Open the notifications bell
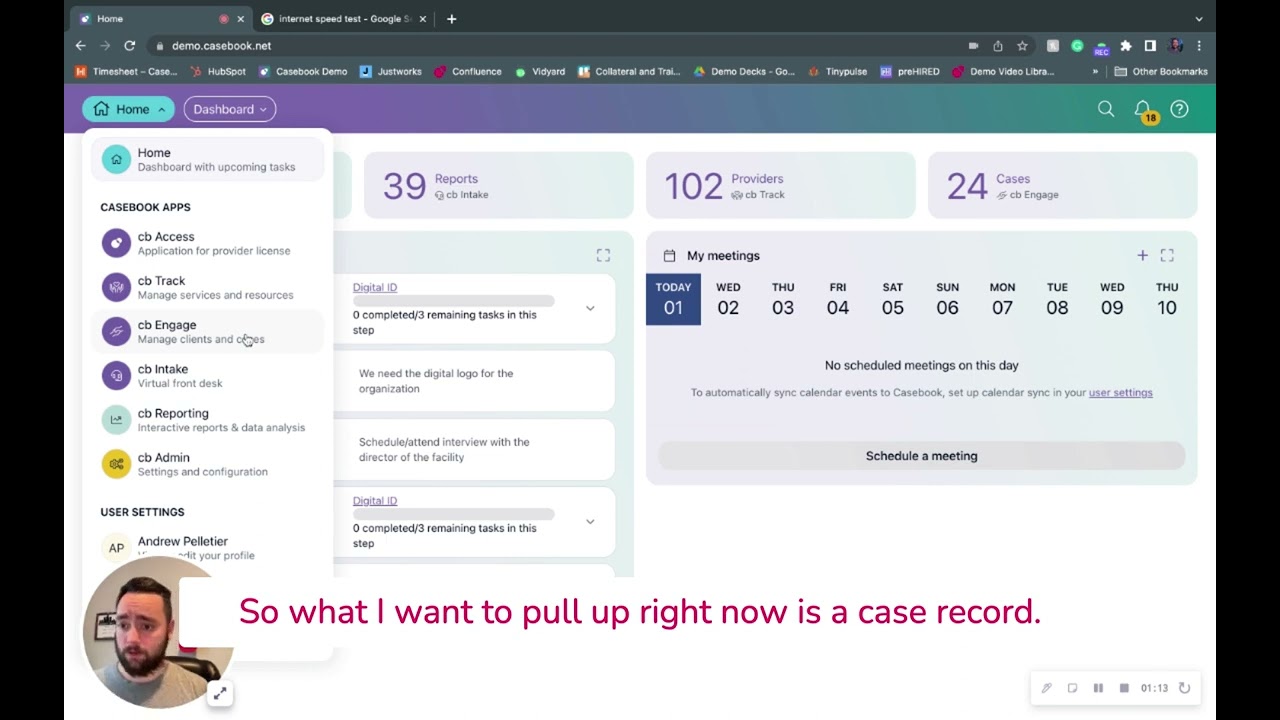Screen dimensions: 1280x720 pos(1143,109)
